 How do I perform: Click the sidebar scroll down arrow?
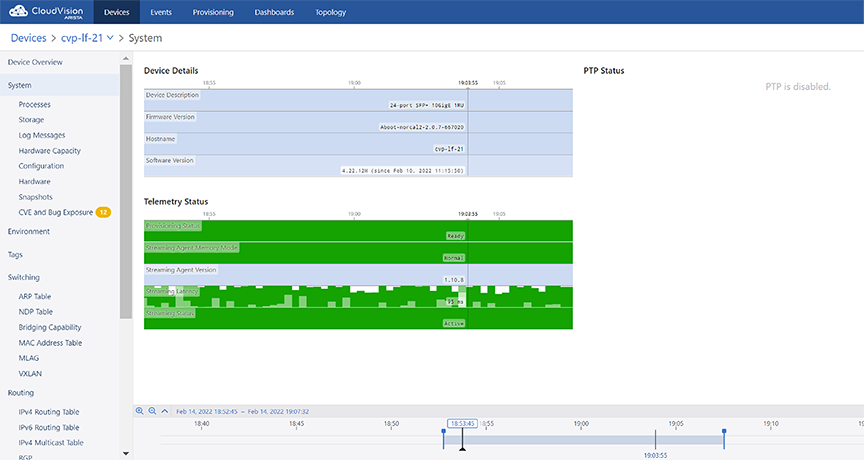point(126,454)
